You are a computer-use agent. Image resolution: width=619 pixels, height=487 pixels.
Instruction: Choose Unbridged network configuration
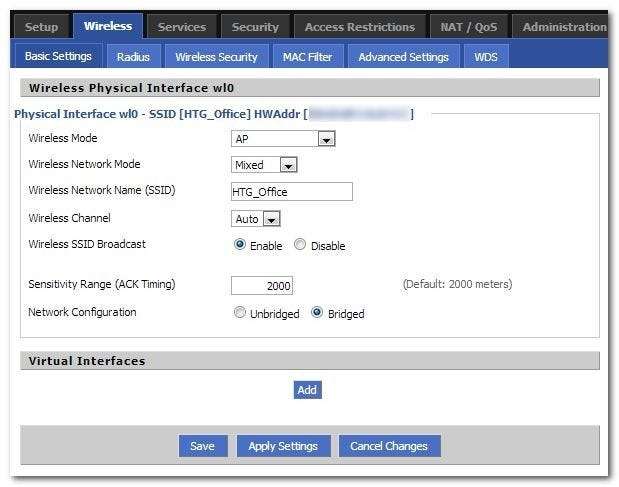(240, 313)
